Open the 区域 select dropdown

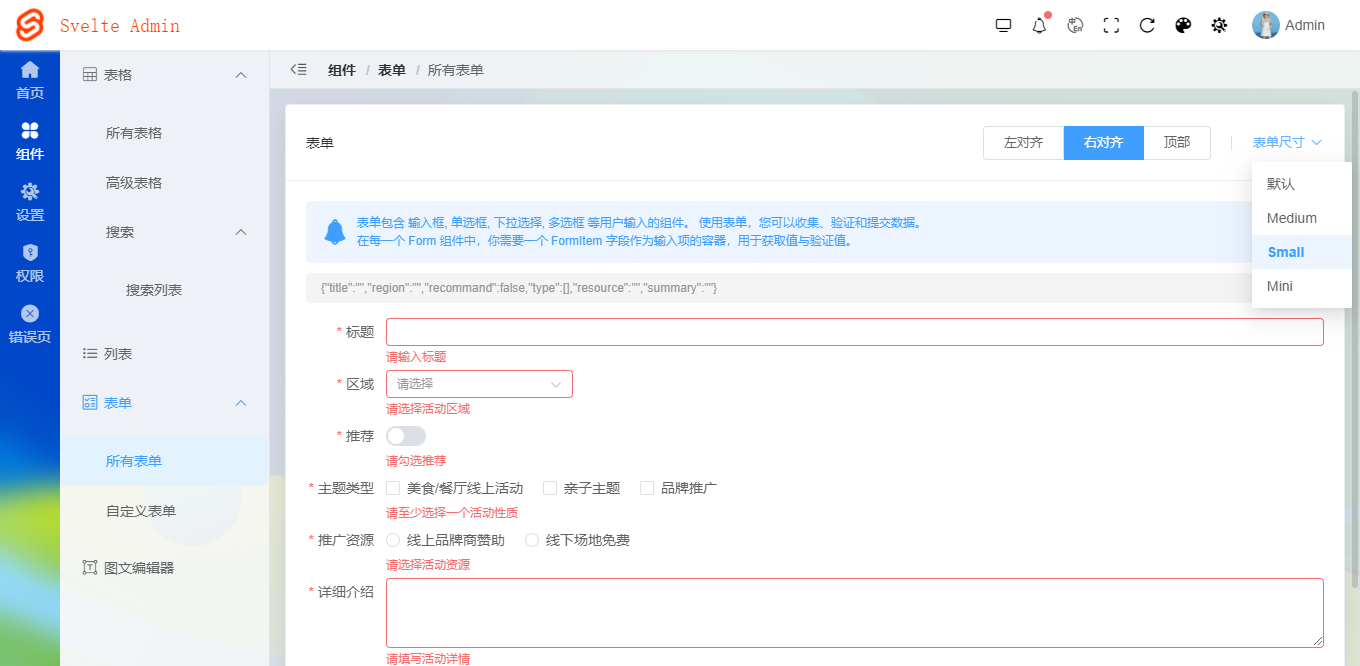479,384
